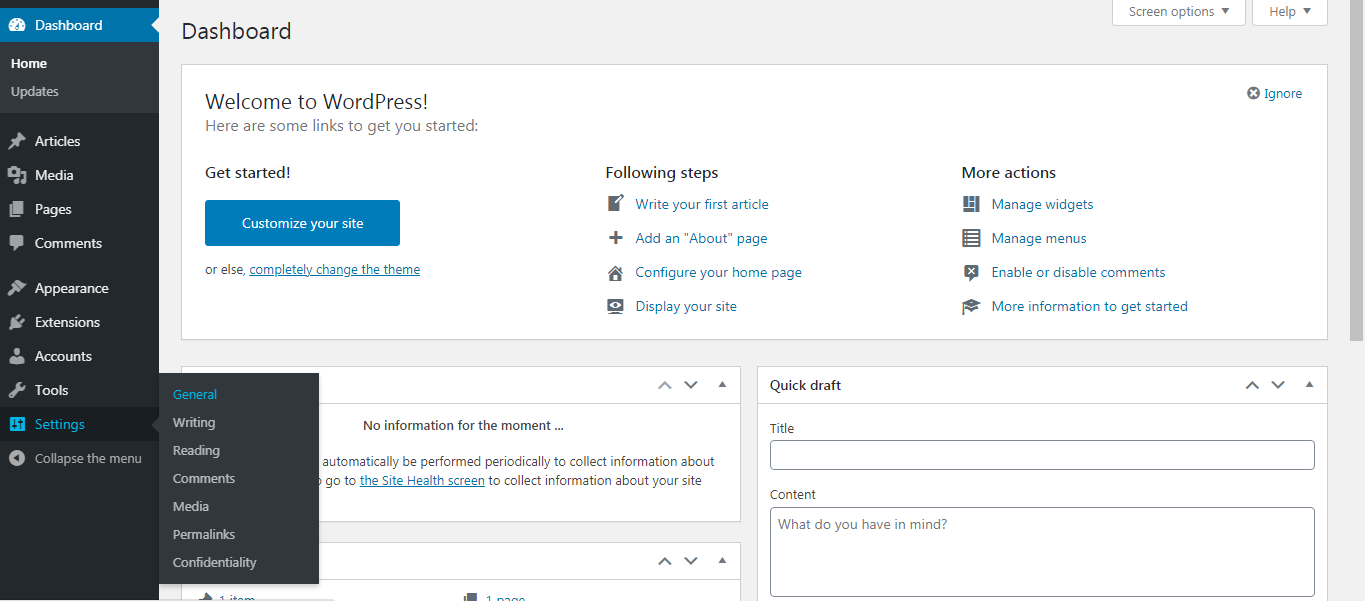Click the edit icon beside Write your first article
The width and height of the screenshot is (1365, 601).
[616, 204]
